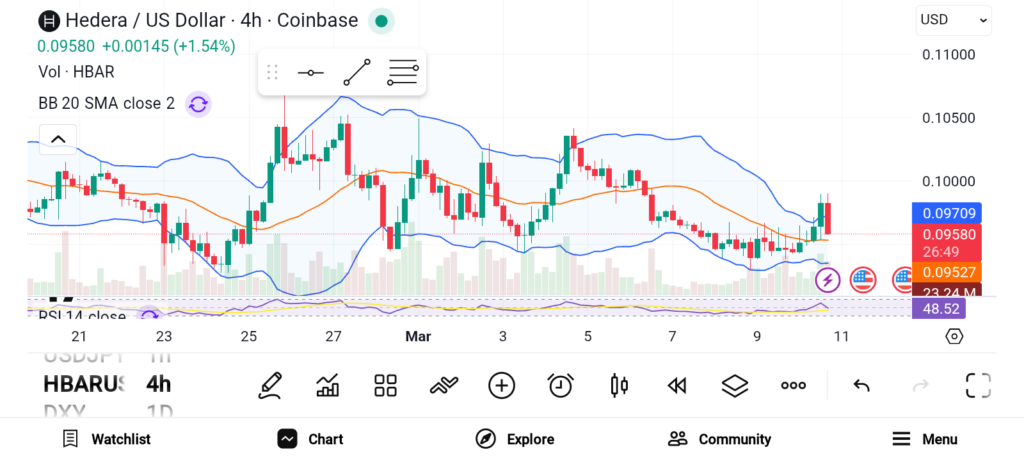Open the three-dots more options menu
Image resolution: width=1024 pixels, height=461 pixels.
pyautogui.click(x=793, y=385)
